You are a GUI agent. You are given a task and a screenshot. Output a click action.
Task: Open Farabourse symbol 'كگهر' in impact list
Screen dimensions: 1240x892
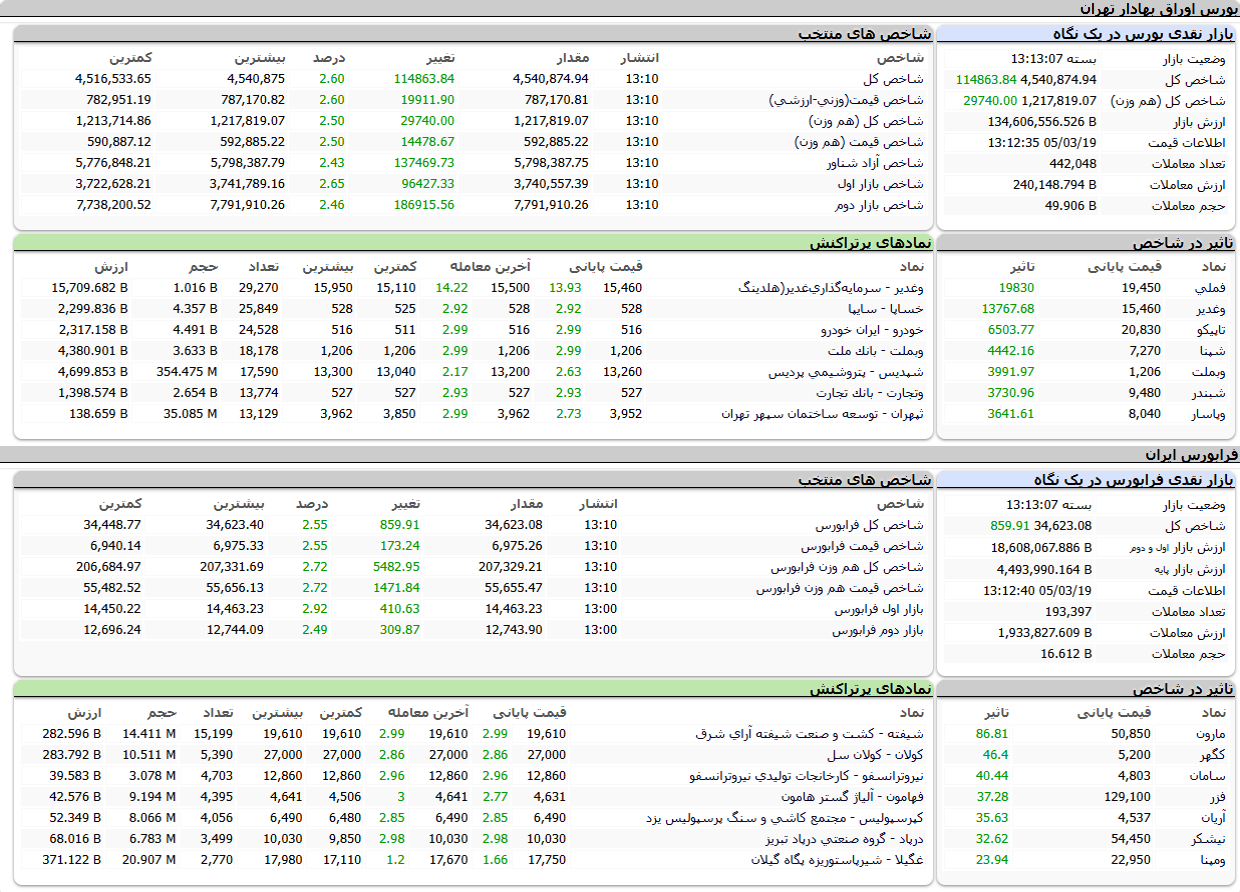click(1211, 754)
